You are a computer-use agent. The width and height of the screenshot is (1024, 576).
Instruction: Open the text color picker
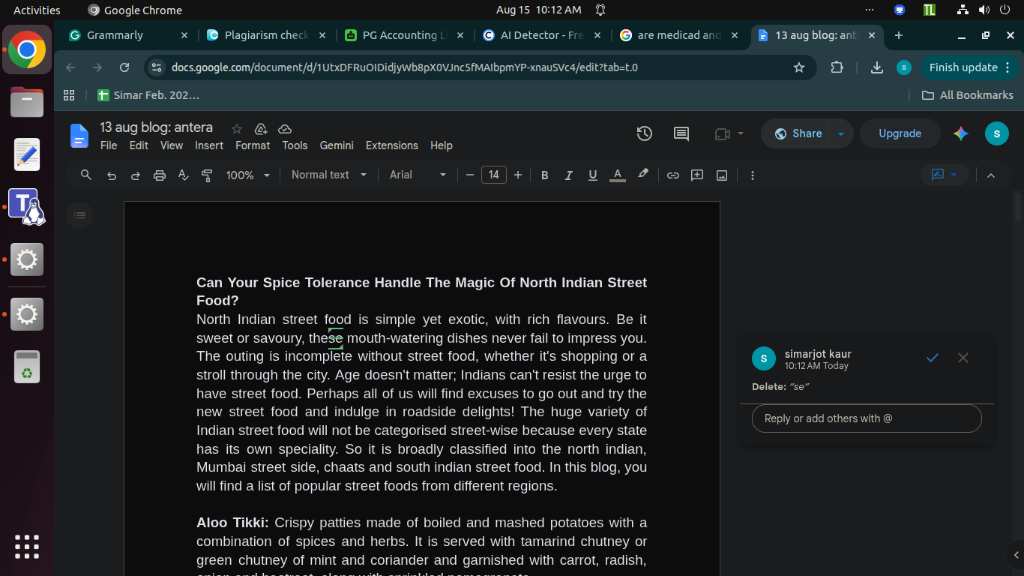pyautogui.click(x=617, y=175)
